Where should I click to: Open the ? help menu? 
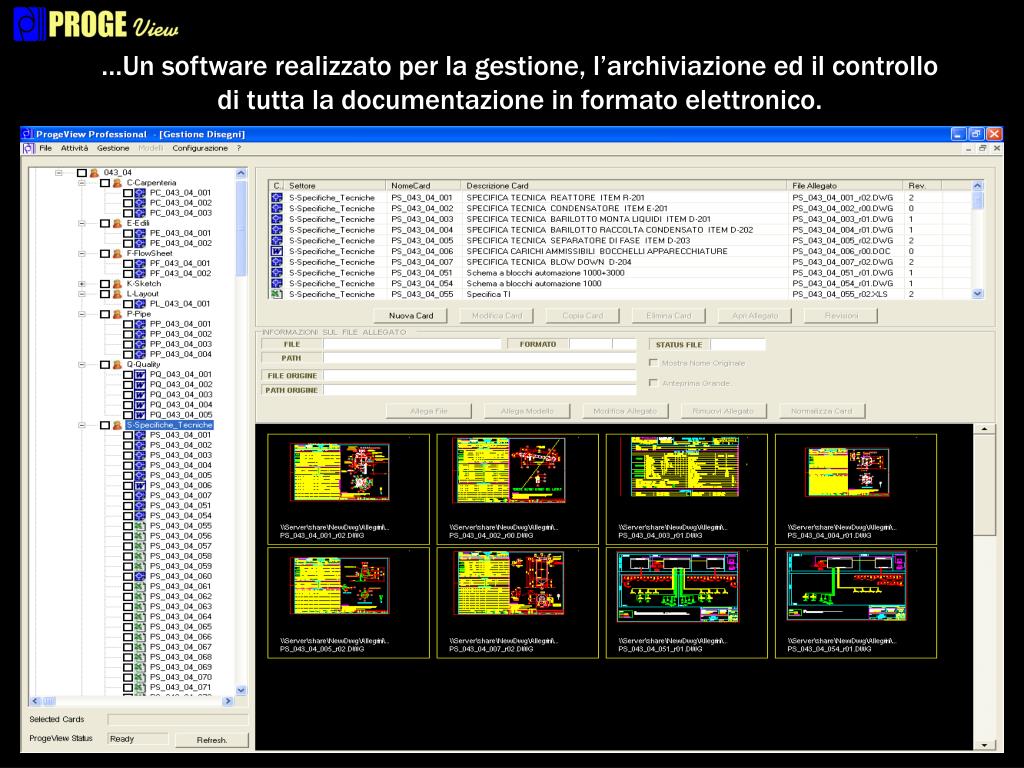click(x=238, y=148)
